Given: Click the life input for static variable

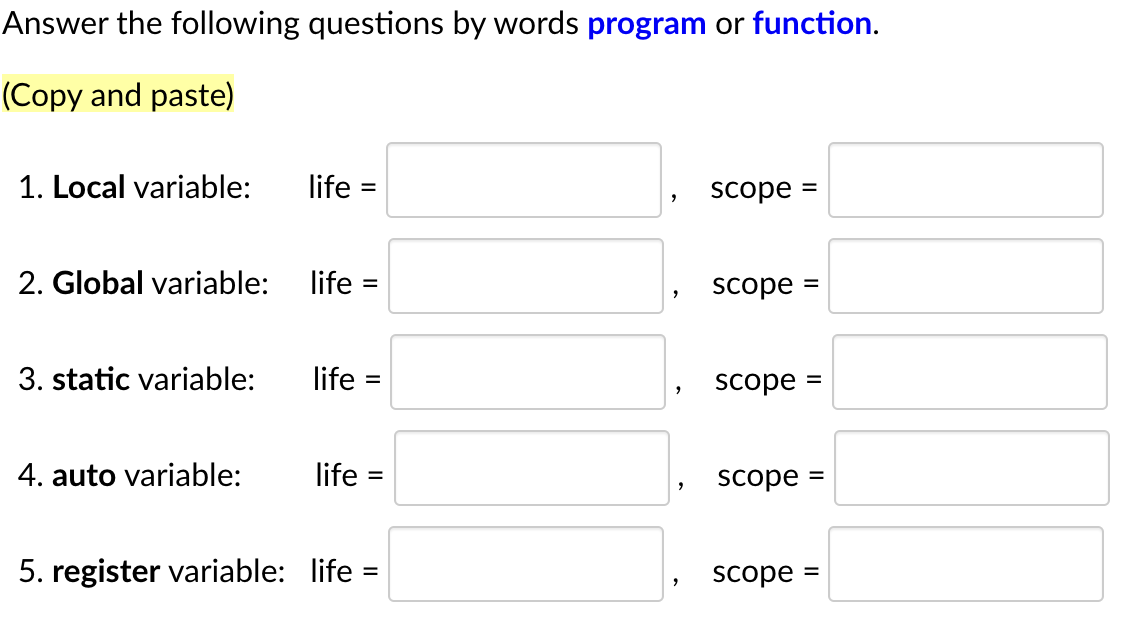Looking at the screenshot, I should click(528, 372).
